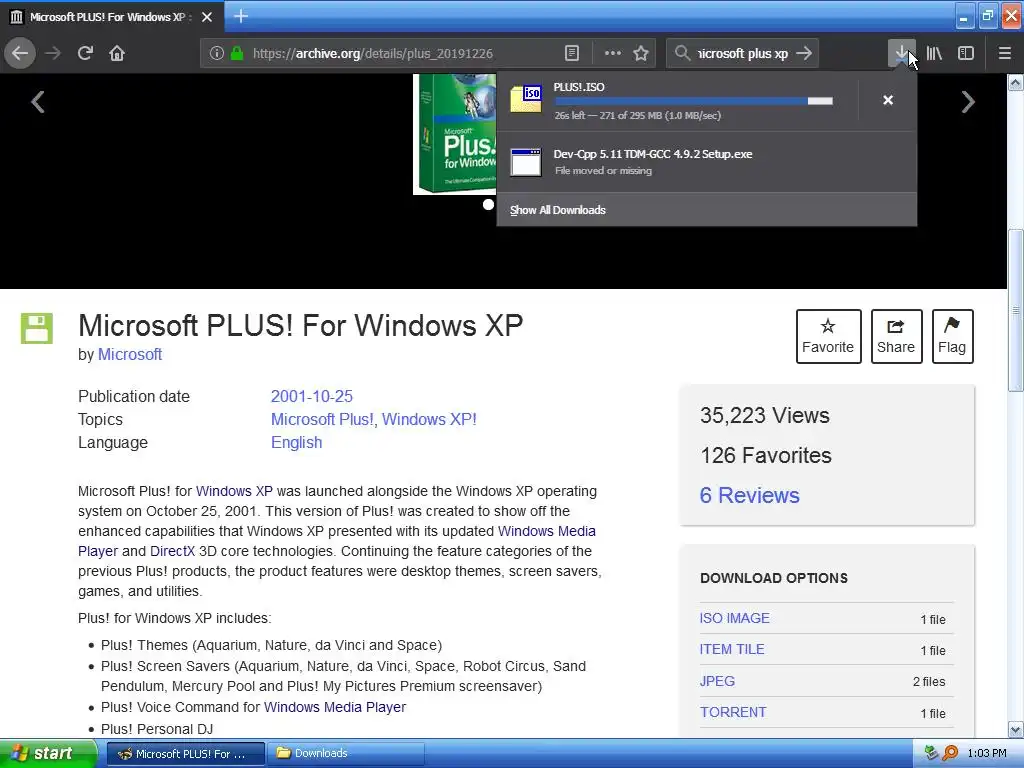Open the Microsoft author link
Image resolution: width=1024 pixels, height=768 pixels.
pos(129,355)
